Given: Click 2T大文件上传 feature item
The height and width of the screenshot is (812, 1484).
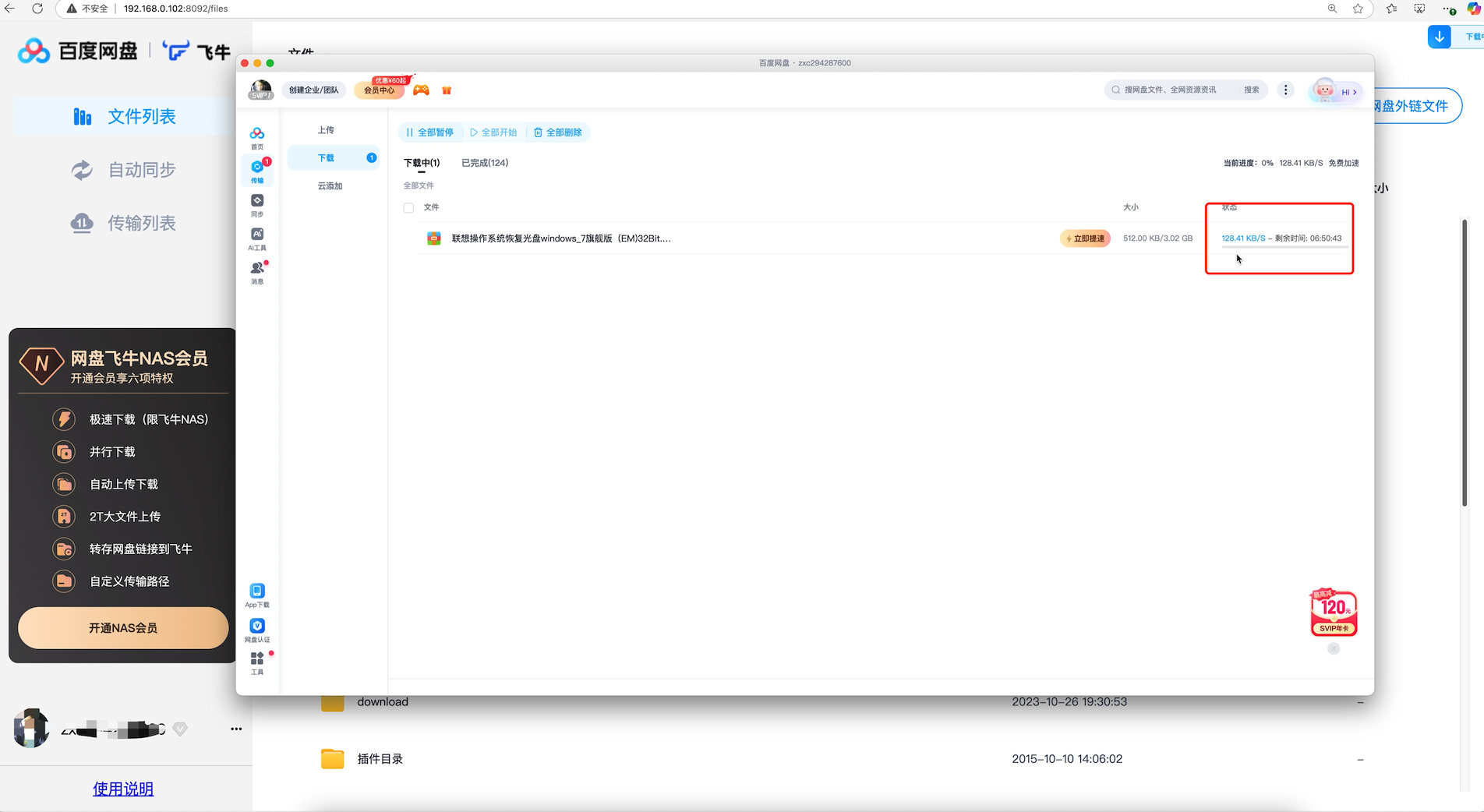Looking at the screenshot, I should click(x=107, y=517).
